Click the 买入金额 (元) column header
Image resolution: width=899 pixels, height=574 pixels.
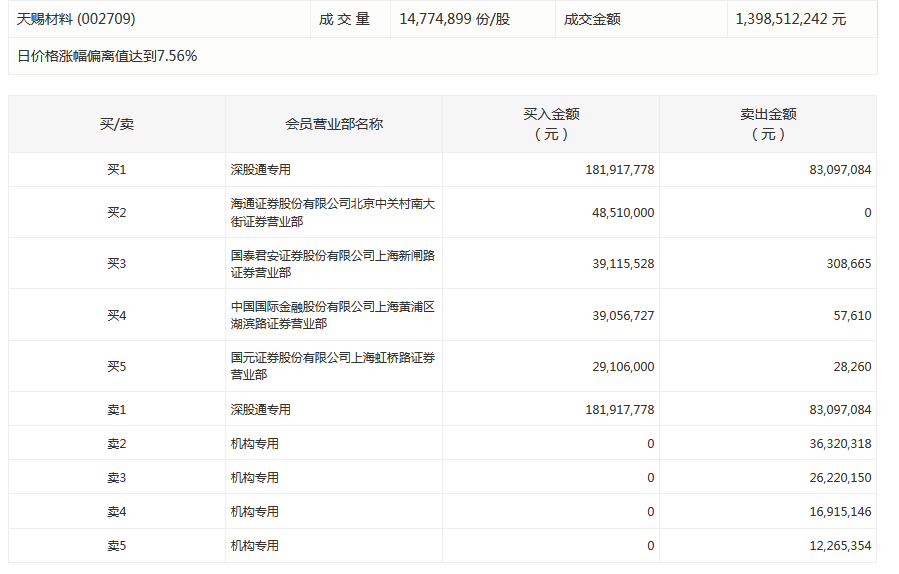pyautogui.click(x=551, y=124)
